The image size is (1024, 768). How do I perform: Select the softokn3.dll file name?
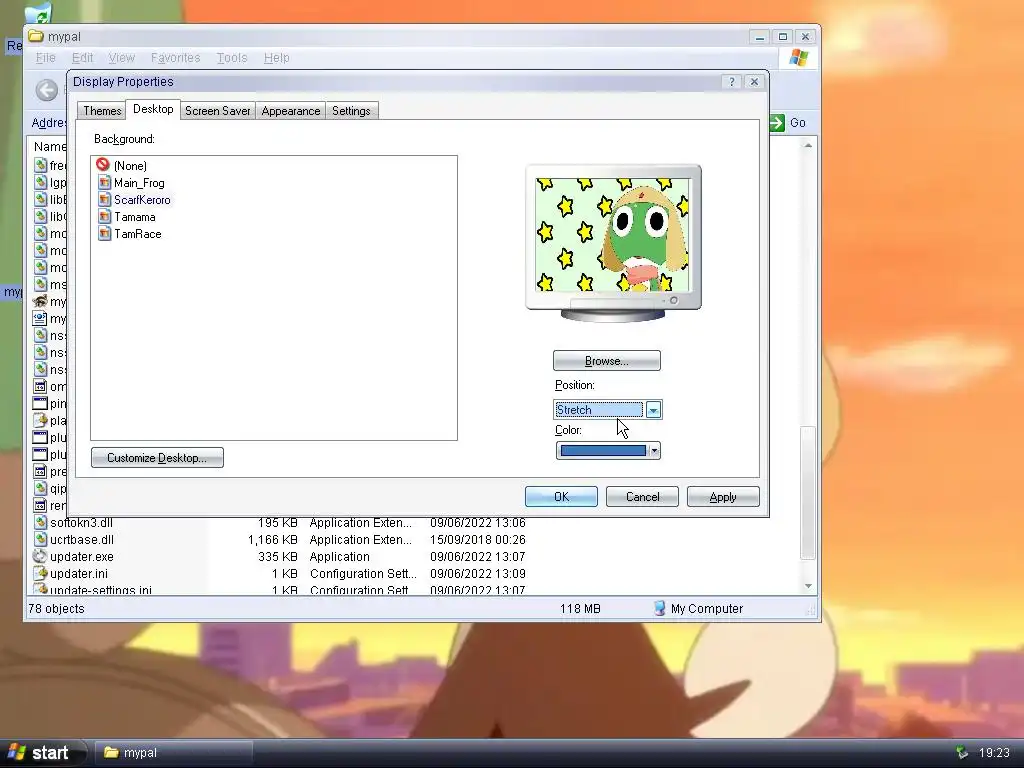81,522
